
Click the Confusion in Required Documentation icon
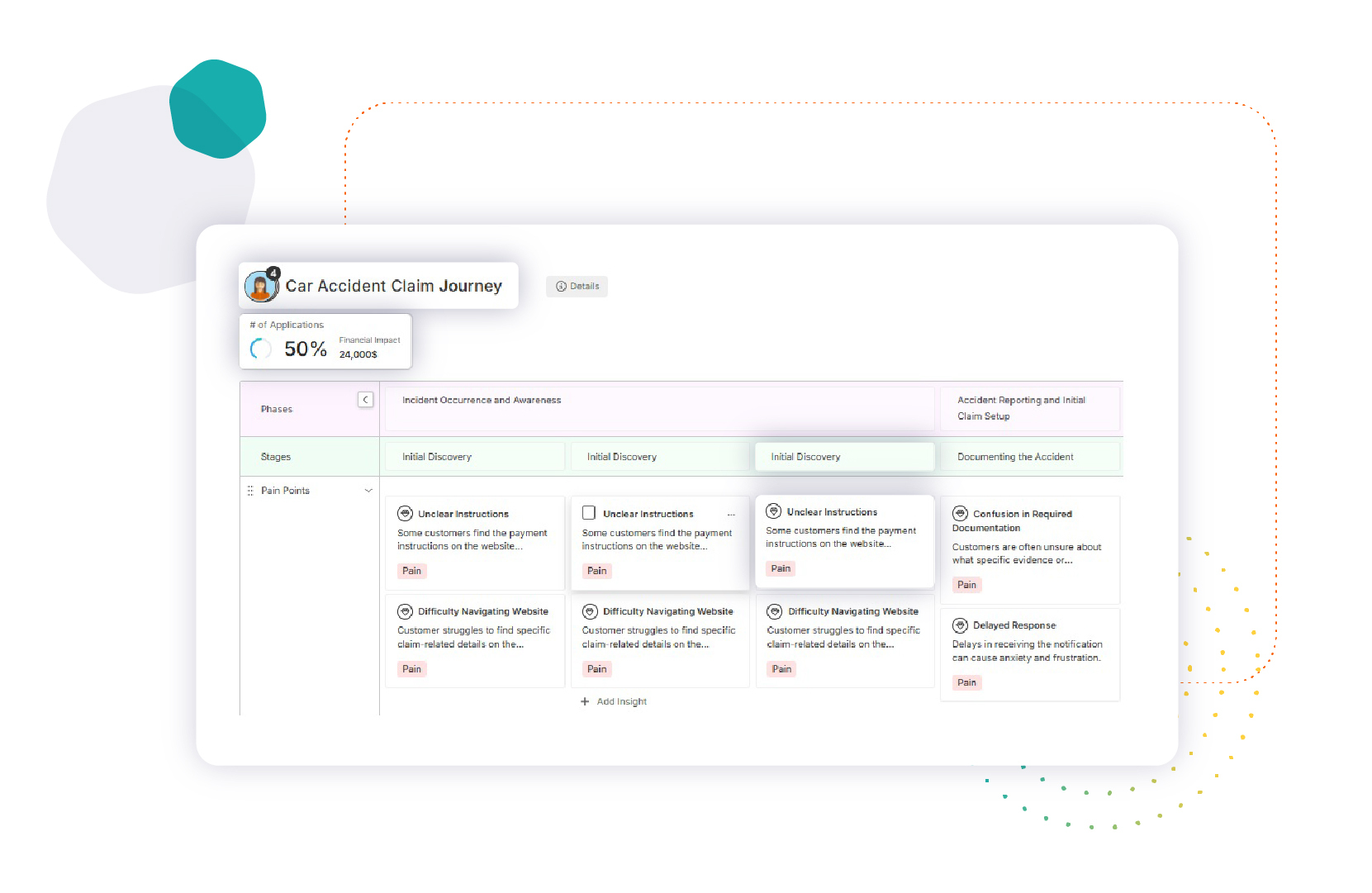(x=960, y=514)
